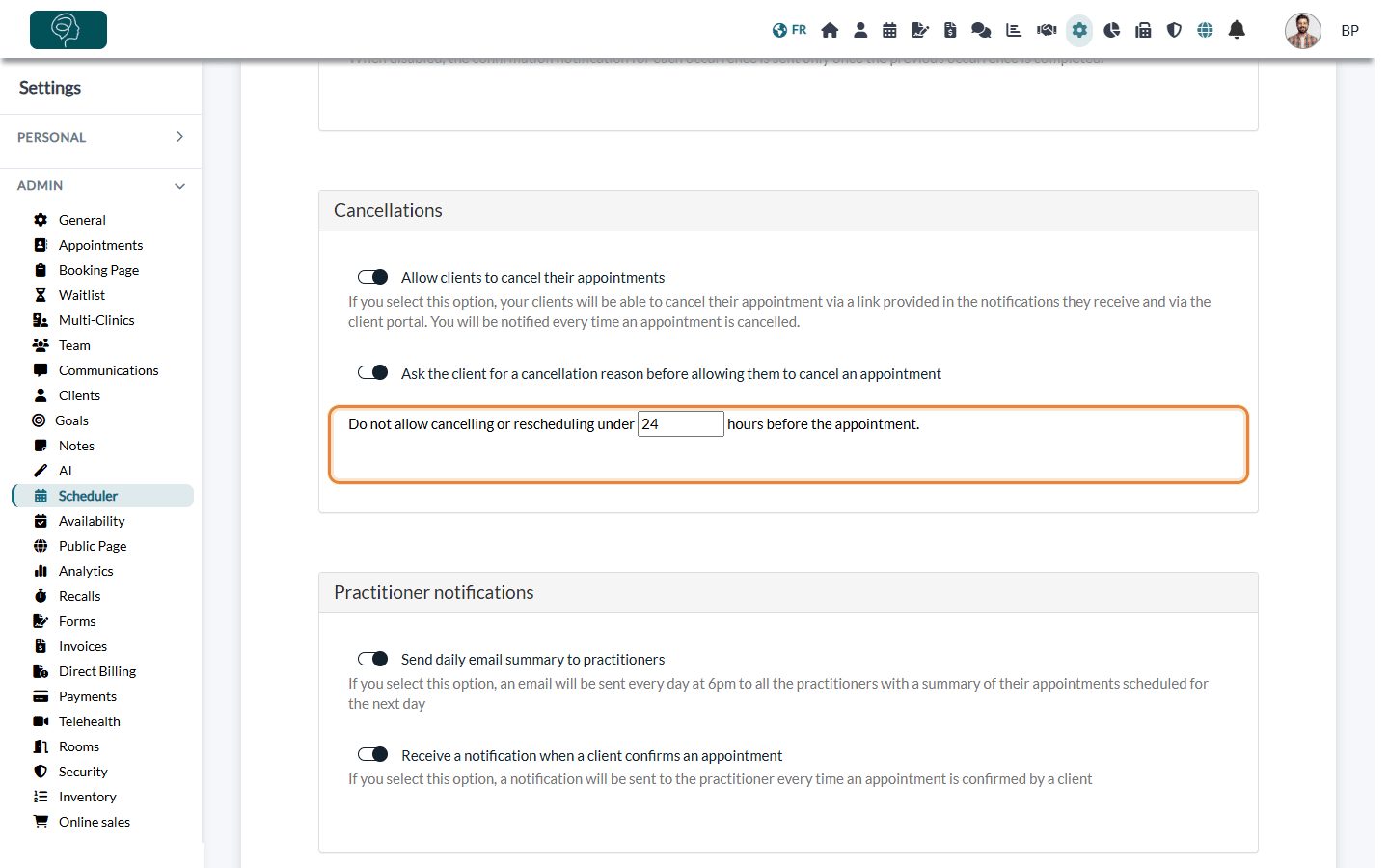
Task: Open the handshake icon in top bar
Action: point(1047,30)
